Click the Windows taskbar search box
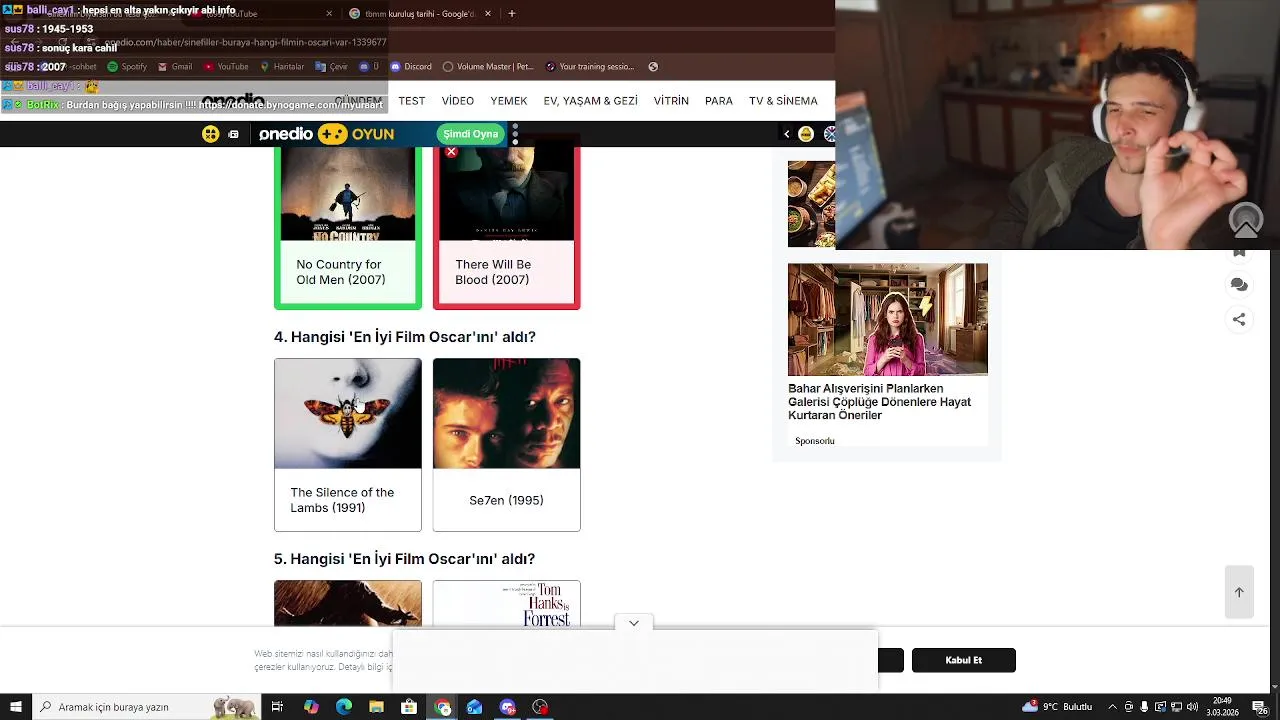This screenshot has height=720, width=1280. [x=146, y=707]
